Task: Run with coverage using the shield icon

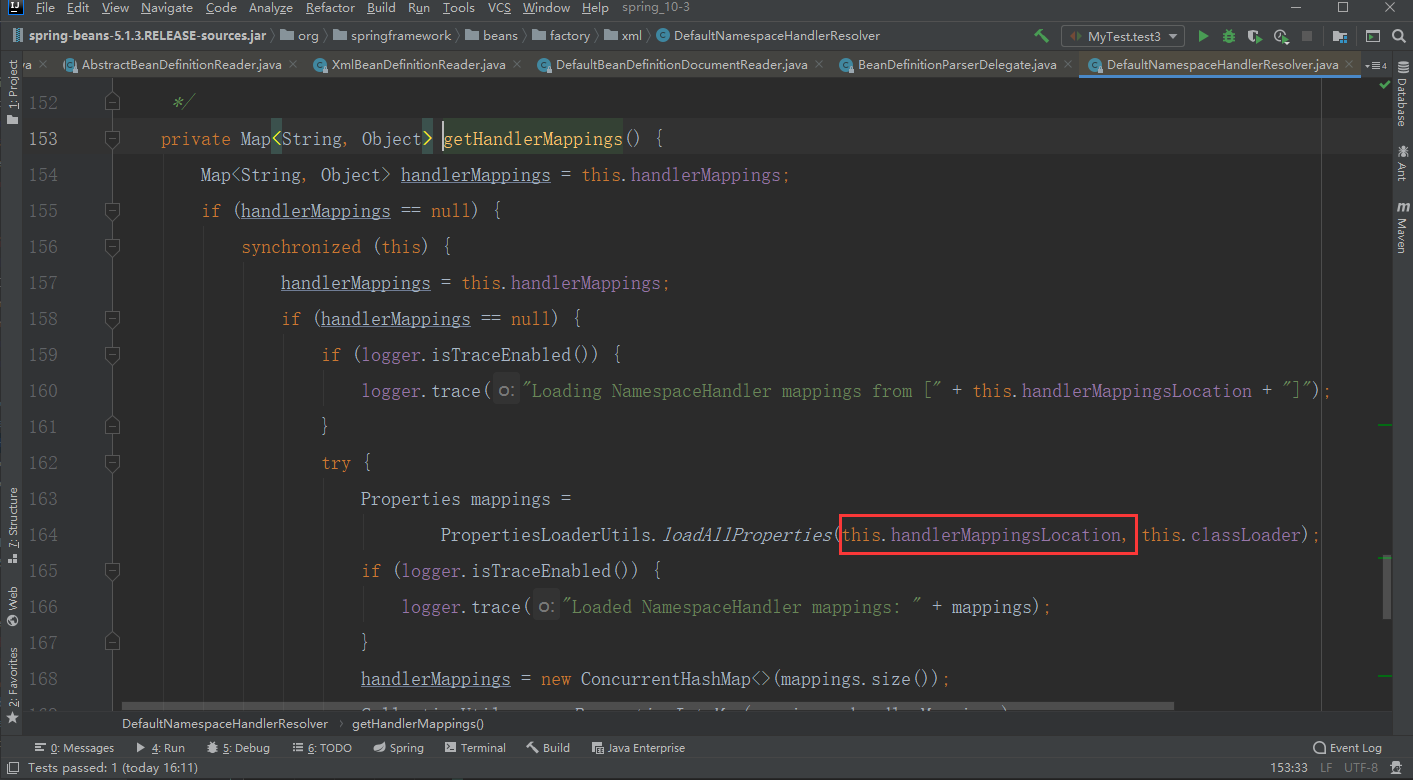Action: (1254, 36)
